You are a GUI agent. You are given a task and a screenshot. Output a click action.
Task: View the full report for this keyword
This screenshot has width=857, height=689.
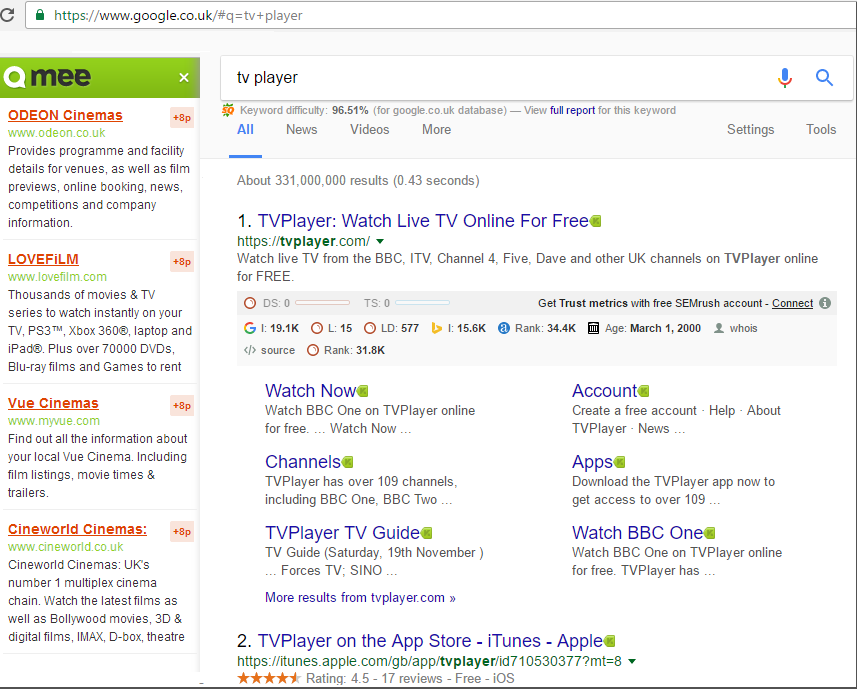572,110
